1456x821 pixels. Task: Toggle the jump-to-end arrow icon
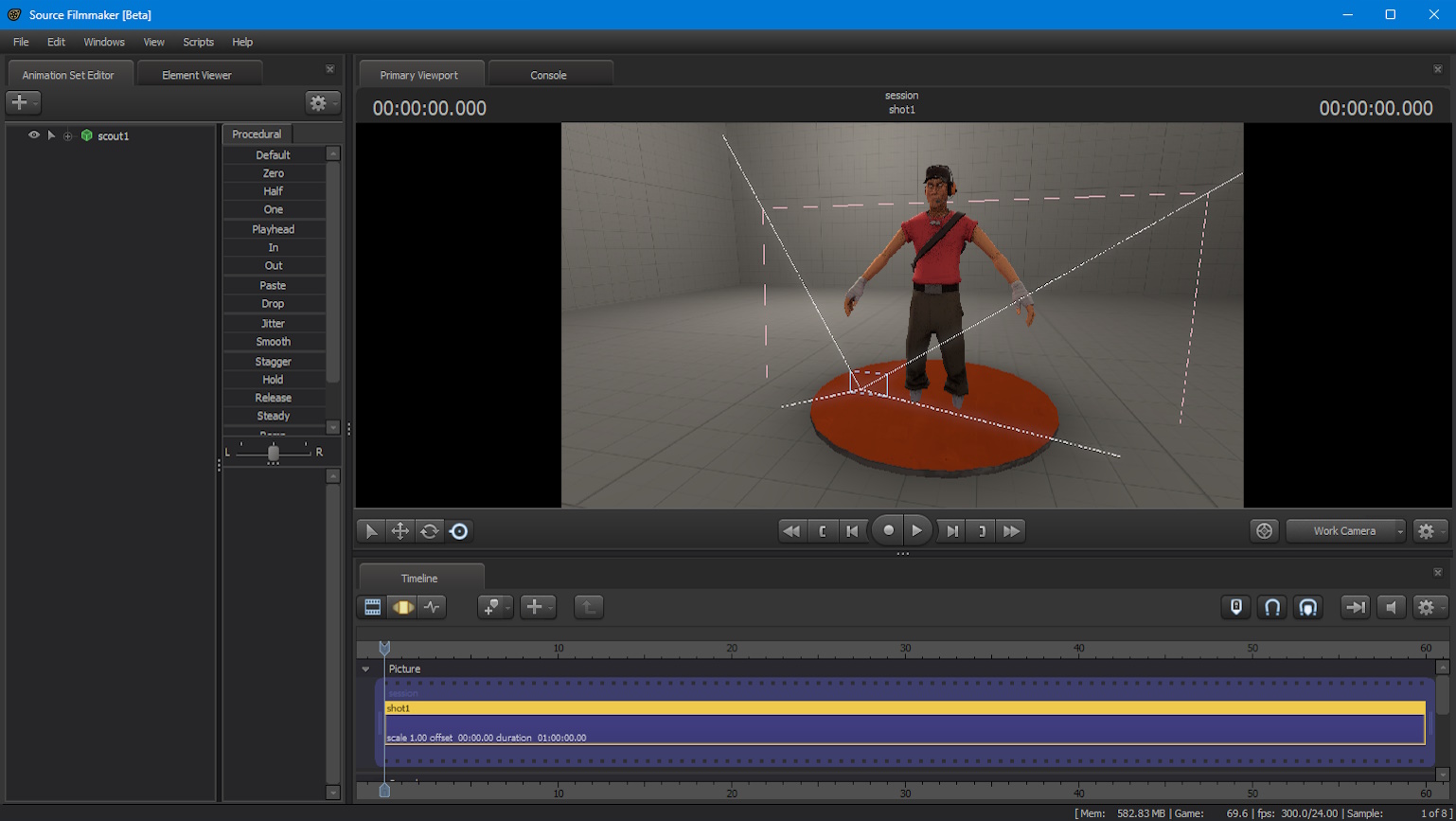[1354, 607]
